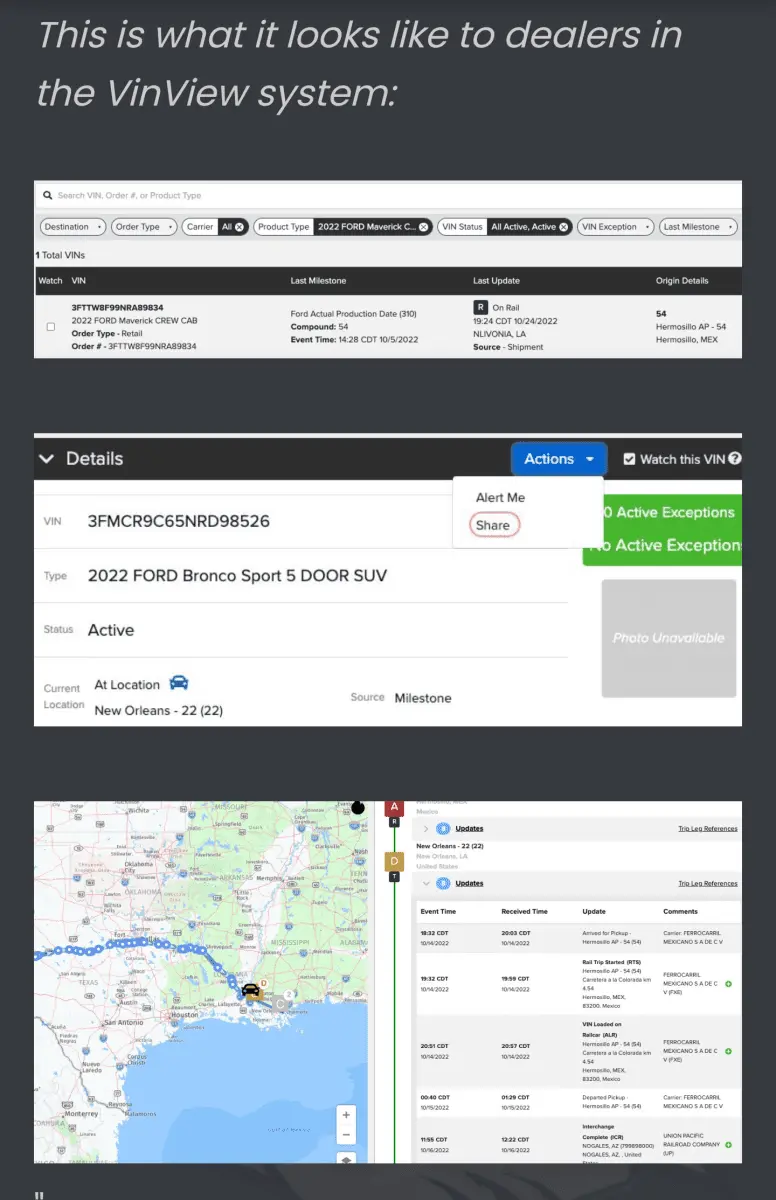Clear the VIN Status filter

pos(563,227)
